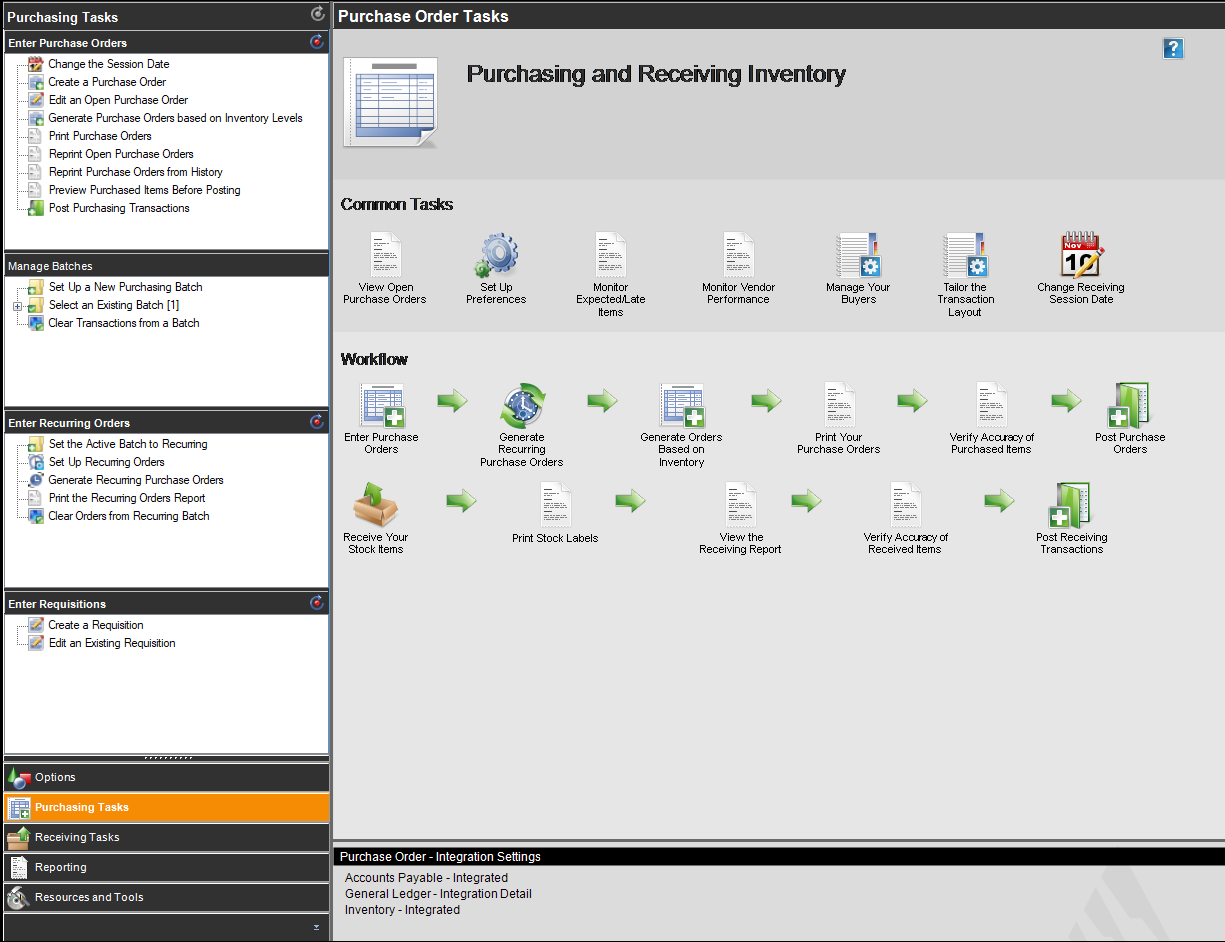Viewport: 1225px width, 942px height.
Task: Click refresh icon in Purchasing Tasks header
Action: 317,14
